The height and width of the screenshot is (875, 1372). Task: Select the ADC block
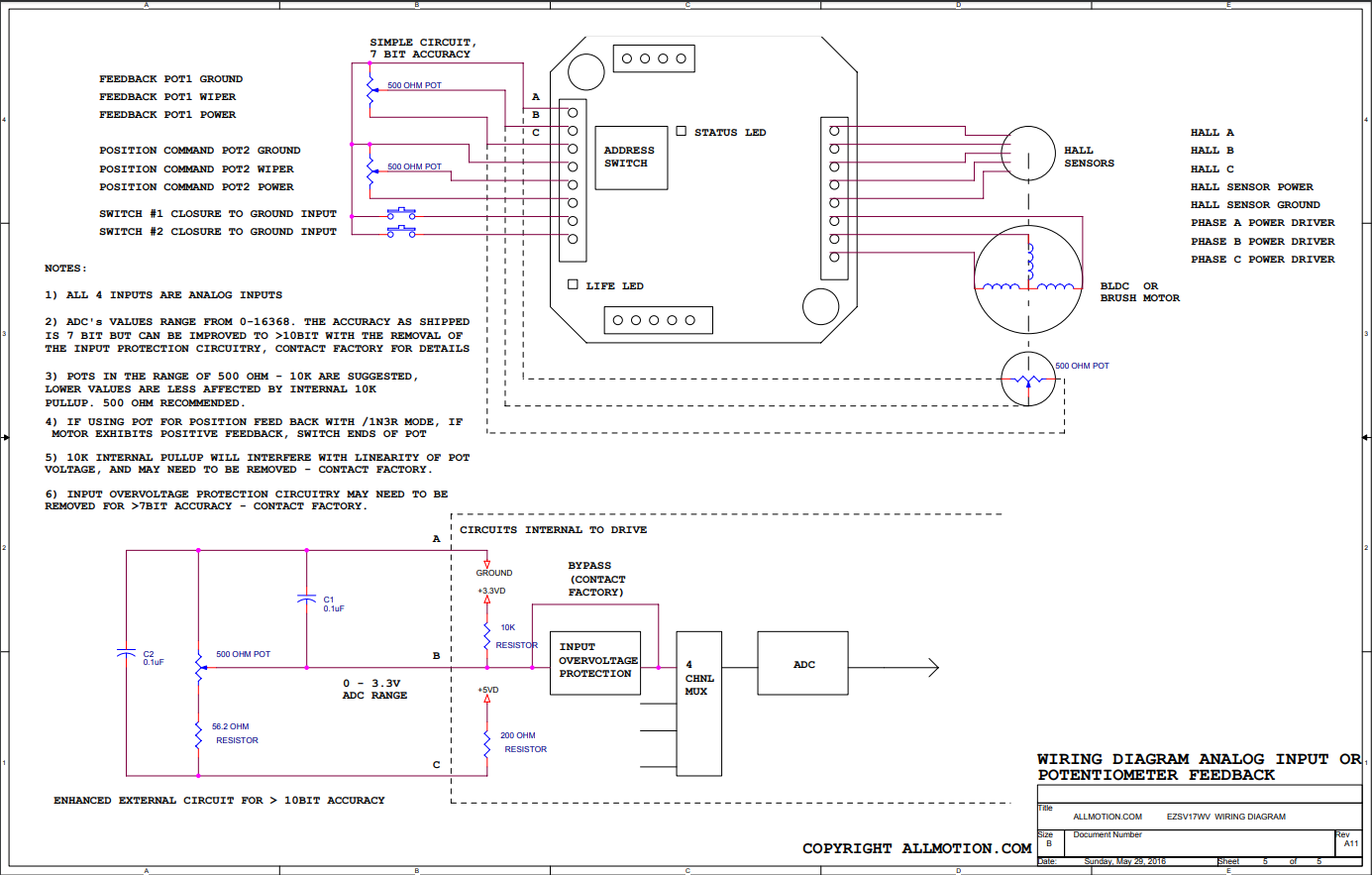click(803, 664)
